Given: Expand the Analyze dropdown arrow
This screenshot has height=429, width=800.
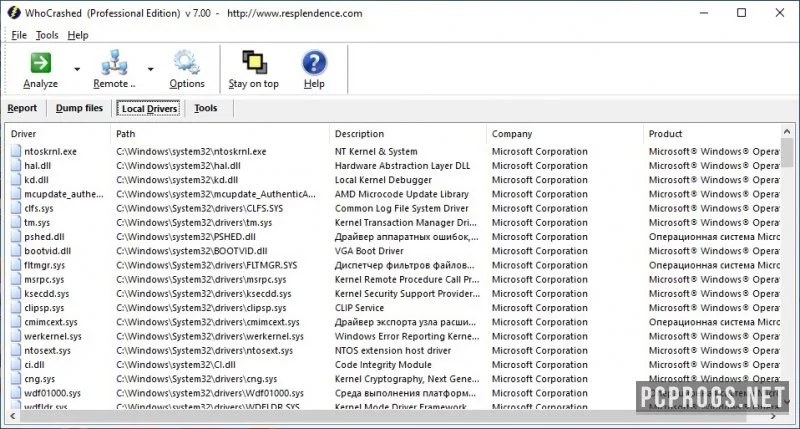Looking at the screenshot, I should (77, 69).
